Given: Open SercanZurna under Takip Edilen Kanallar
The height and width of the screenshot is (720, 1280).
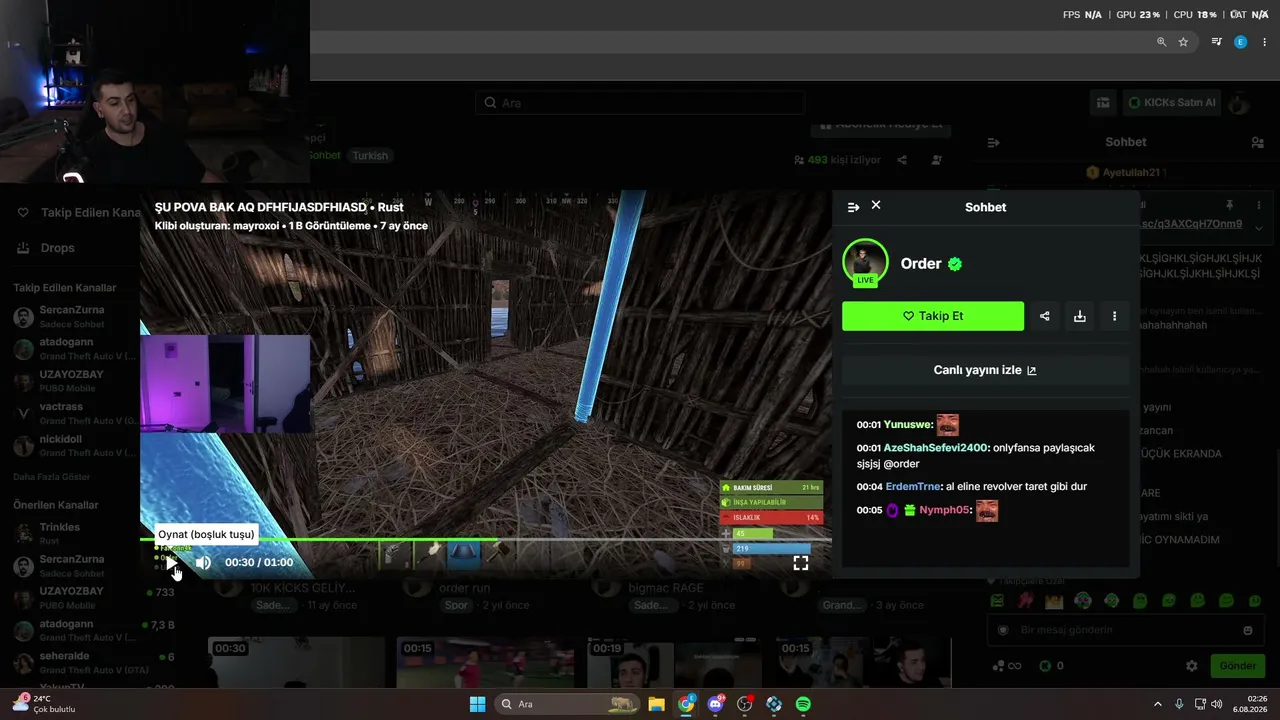Looking at the screenshot, I should (70, 317).
